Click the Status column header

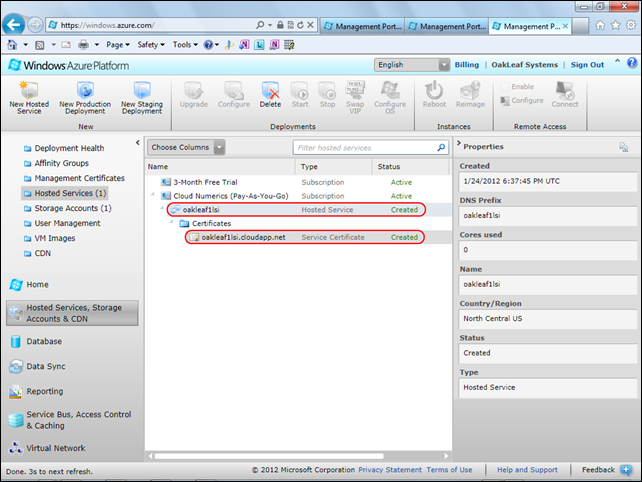(x=410, y=167)
